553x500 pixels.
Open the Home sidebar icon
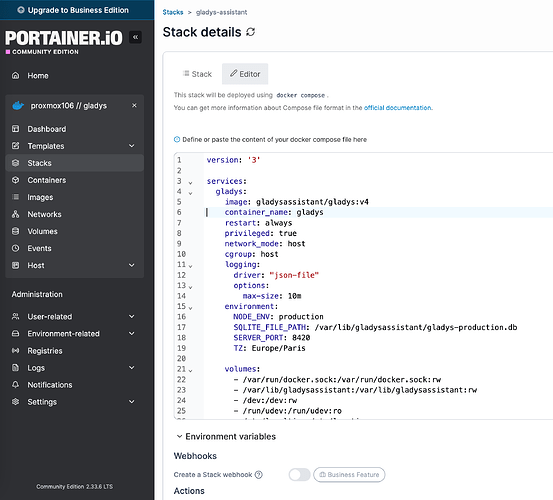(x=16, y=75)
